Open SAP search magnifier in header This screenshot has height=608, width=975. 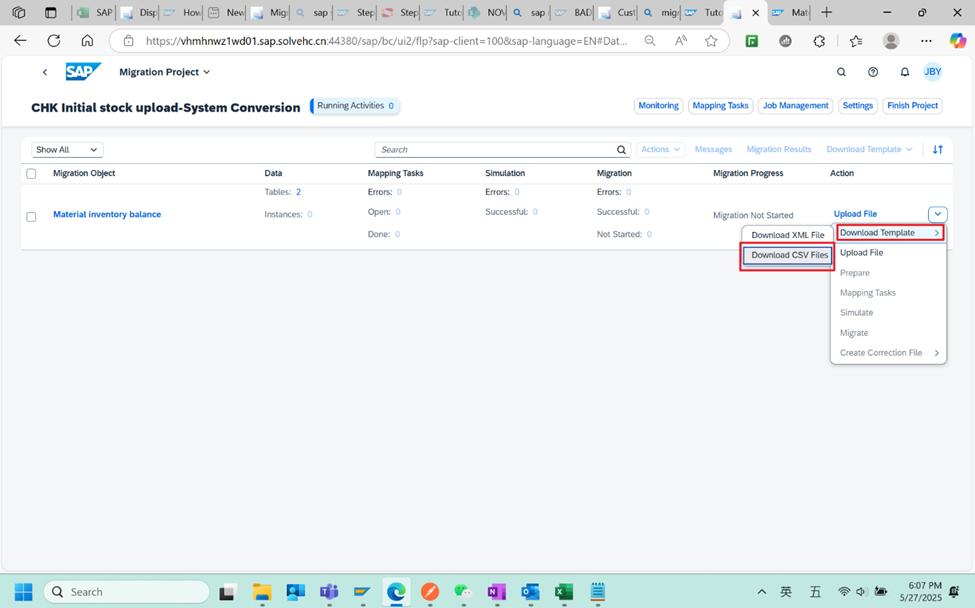pyautogui.click(x=841, y=72)
